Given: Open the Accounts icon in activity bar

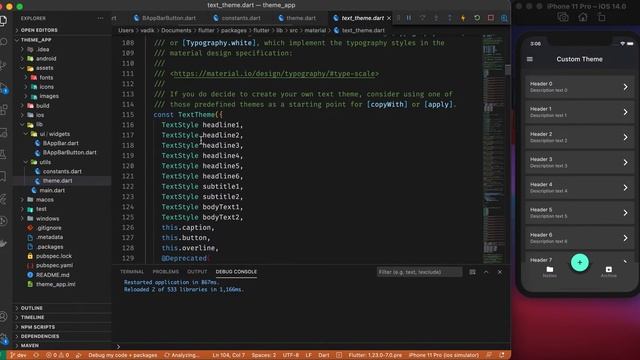Looking at the screenshot, I should 3,316.
